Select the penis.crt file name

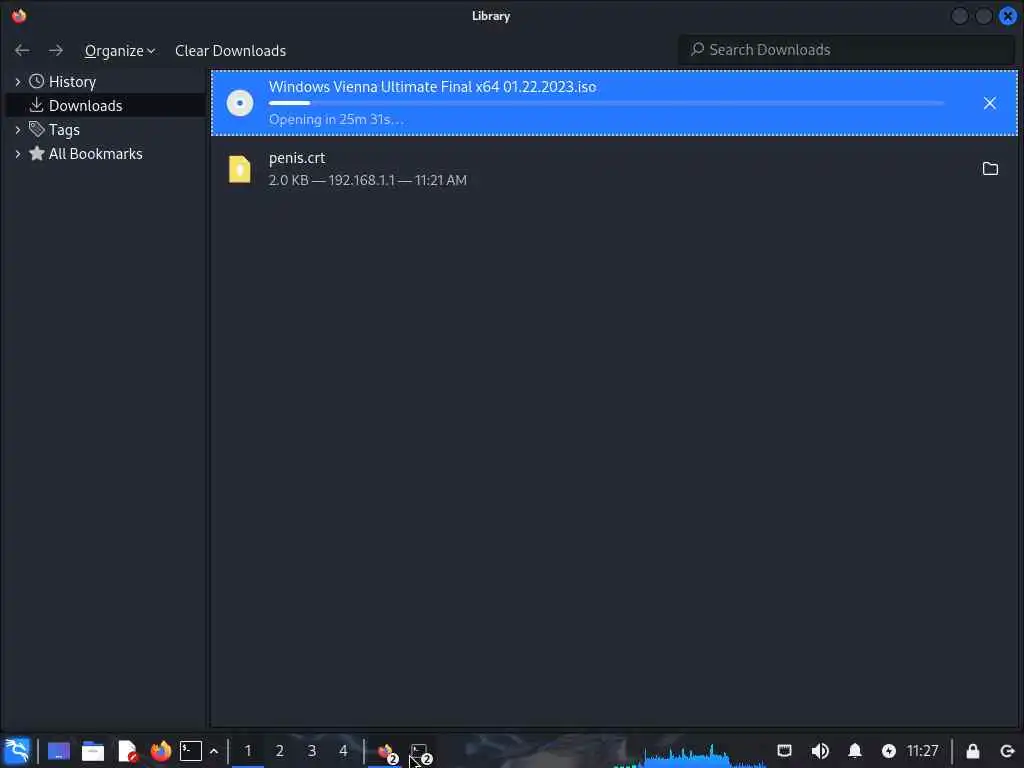pyautogui.click(x=297, y=158)
